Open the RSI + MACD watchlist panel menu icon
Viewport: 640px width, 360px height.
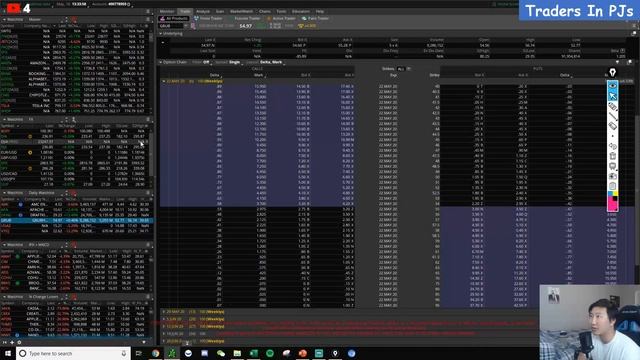(x=148, y=244)
